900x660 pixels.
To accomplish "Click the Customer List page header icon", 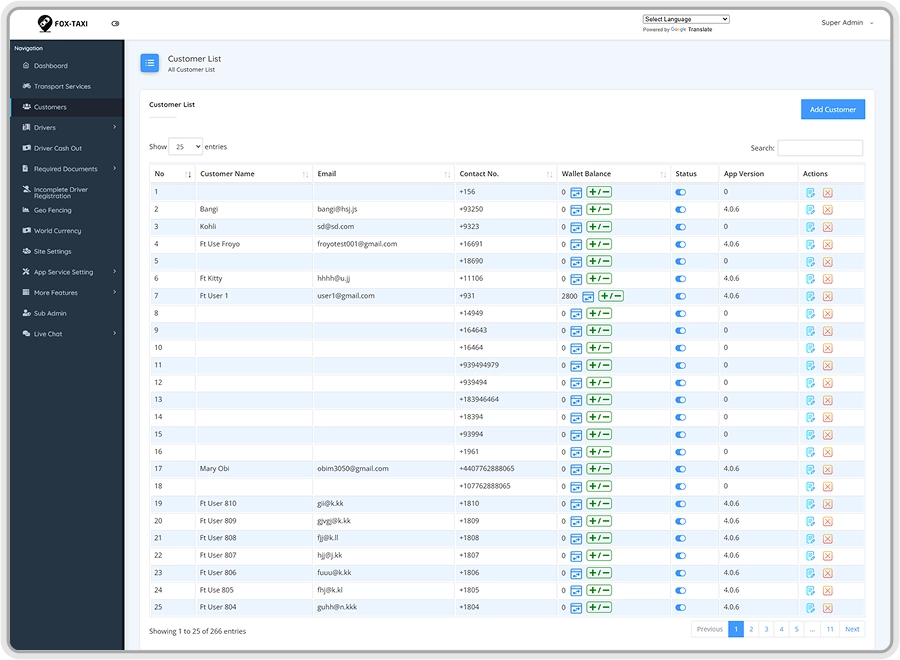I will click(150, 63).
